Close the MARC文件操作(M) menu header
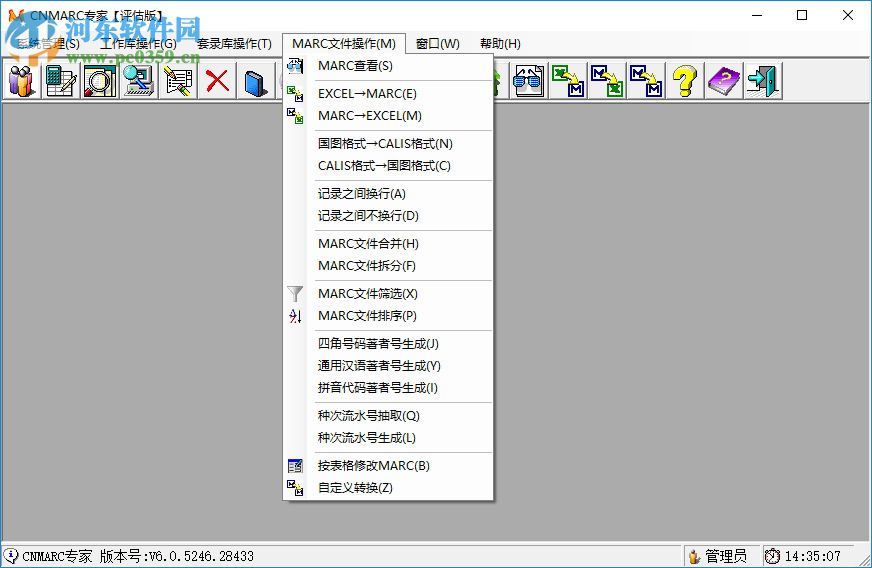Image resolution: width=872 pixels, height=568 pixels. pyautogui.click(x=344, y=43)
